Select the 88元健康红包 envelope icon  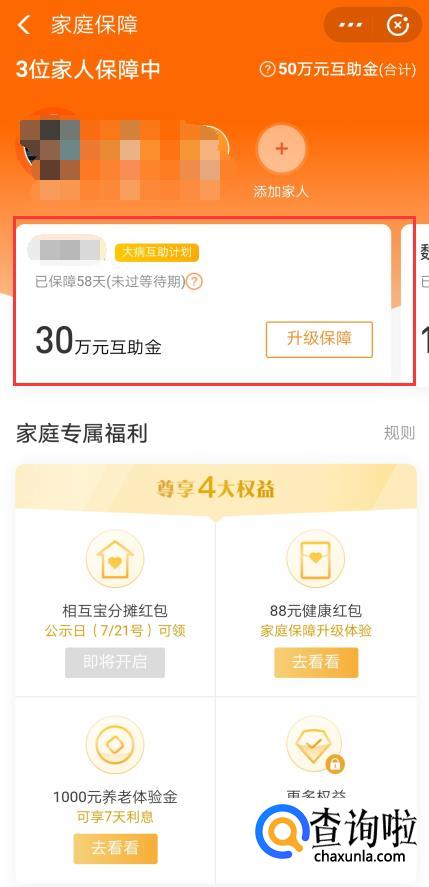point(316,559)
